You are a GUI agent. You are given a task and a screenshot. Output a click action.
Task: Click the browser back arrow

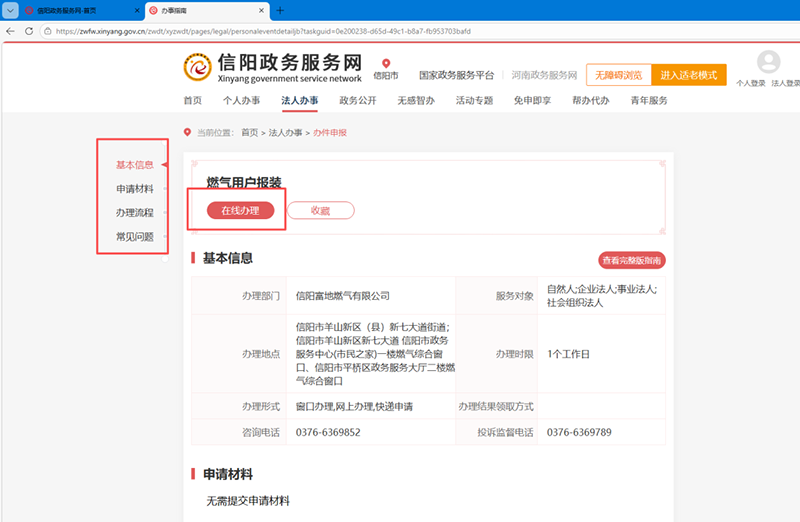[10, 31]
